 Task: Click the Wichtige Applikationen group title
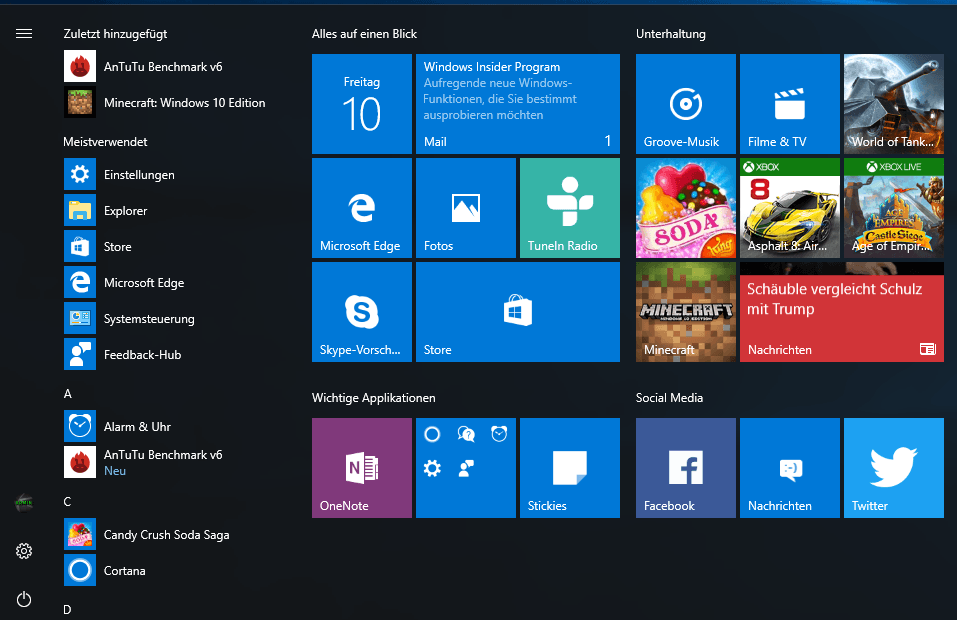(x=374, y=398)
